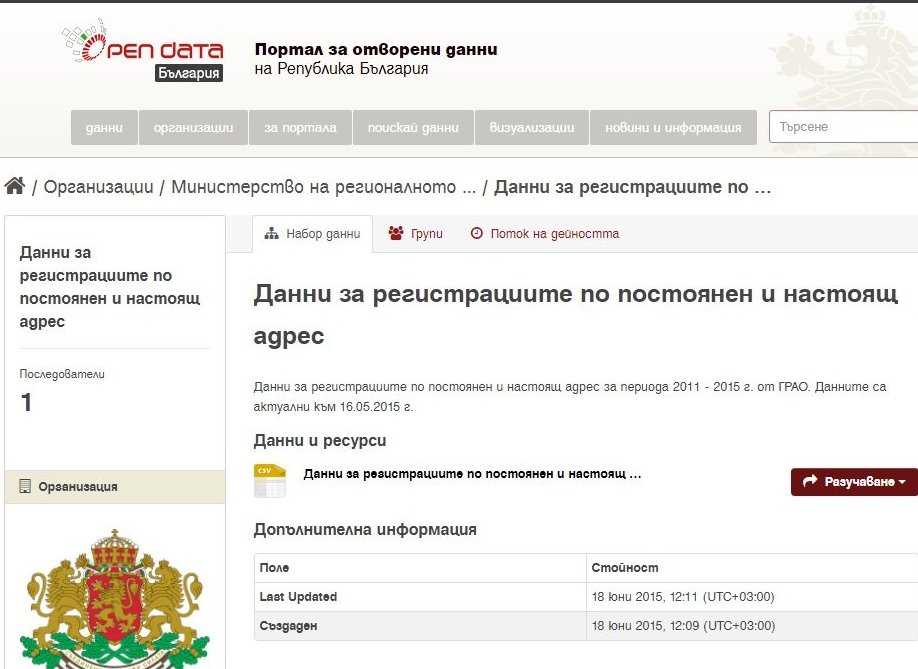Open resource link 'Данни за регистрациите по постоянен и настоящ ...'

coord(472,474)
